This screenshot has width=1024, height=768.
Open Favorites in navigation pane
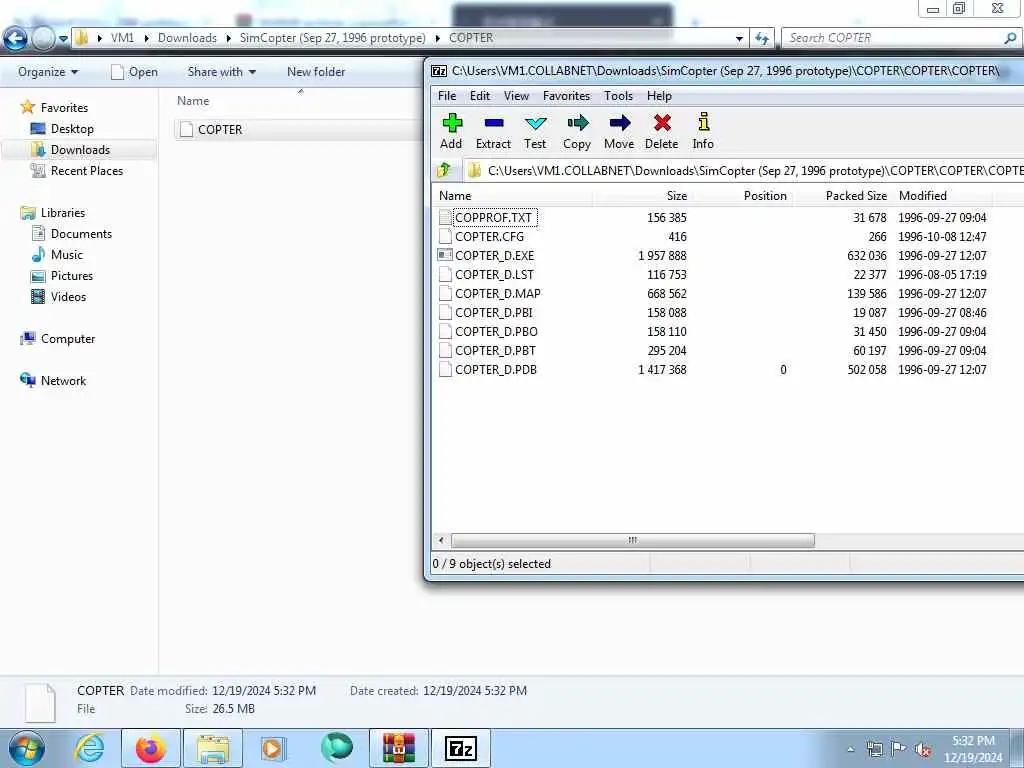click(64, 107)
